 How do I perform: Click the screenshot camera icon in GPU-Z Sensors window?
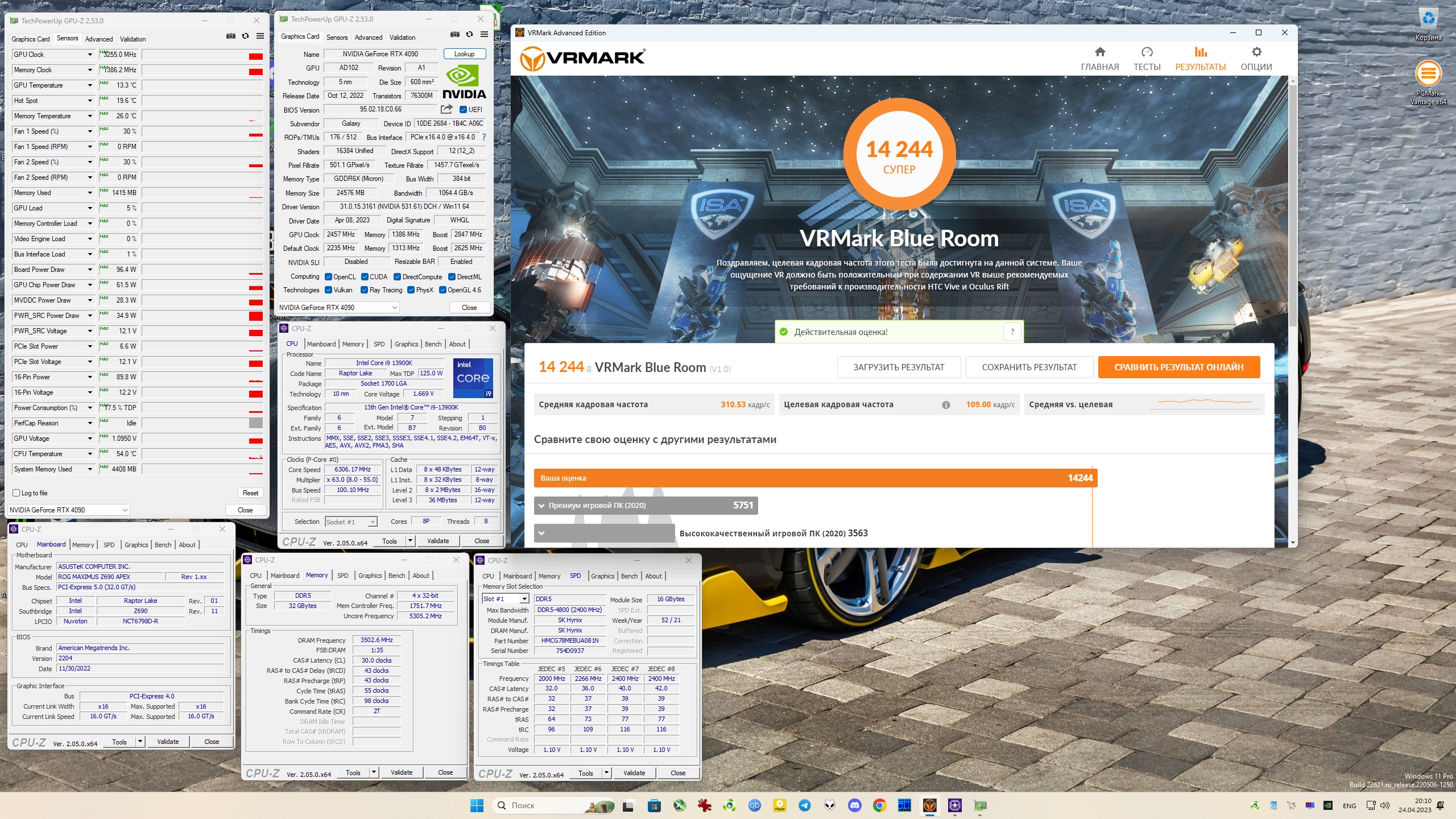(230, 36)
